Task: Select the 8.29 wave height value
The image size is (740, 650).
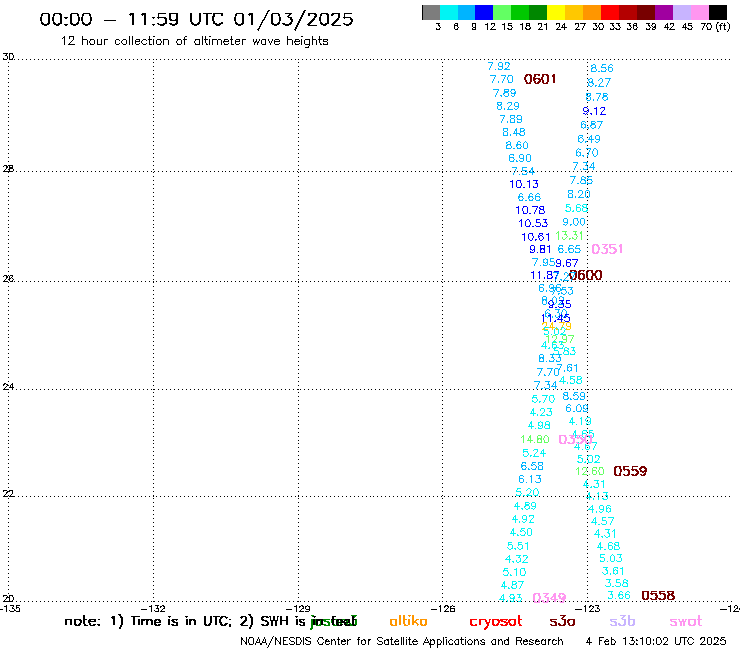Action: coord(508,106)
